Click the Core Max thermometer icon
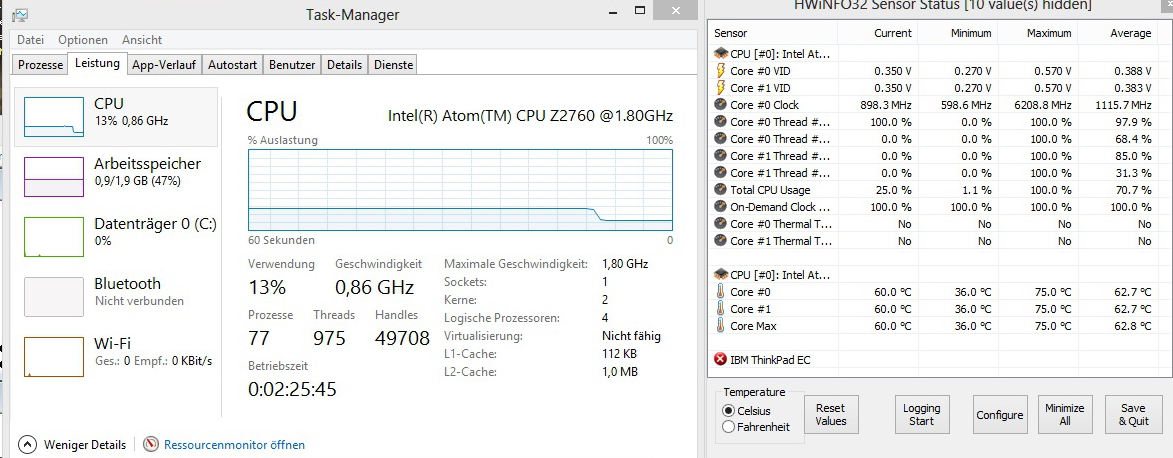 pyautogui.click(x=720, y=326)
